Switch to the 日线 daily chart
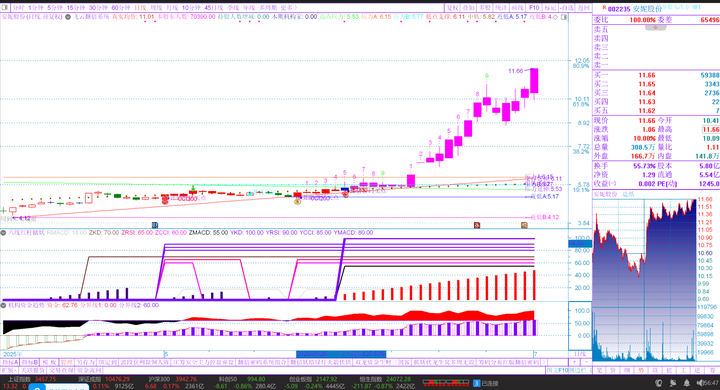The width and height of the screenshot is (720, 390). pyautogui.click(x=140, y=8)
